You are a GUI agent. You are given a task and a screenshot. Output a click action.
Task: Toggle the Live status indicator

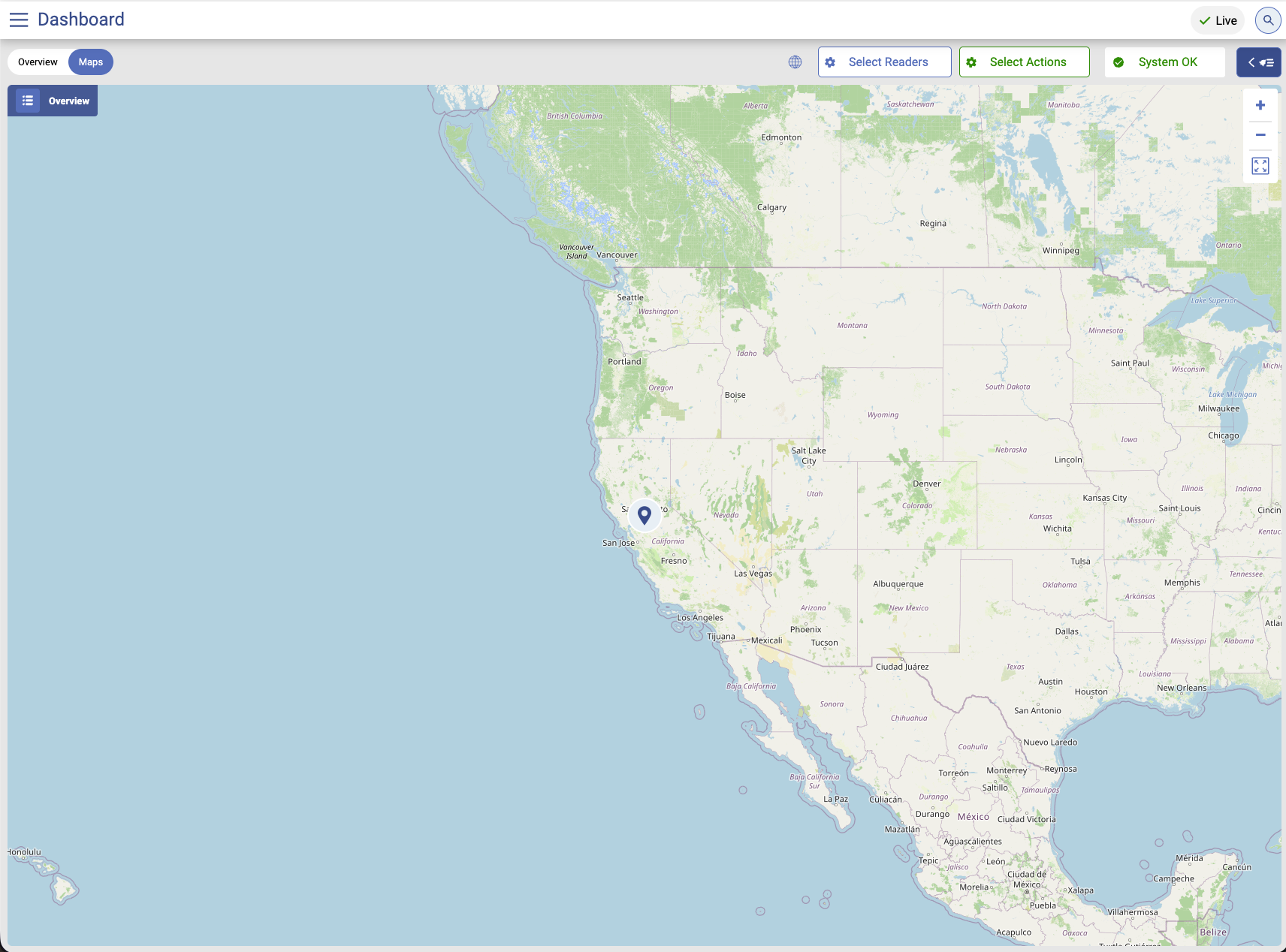1218,20
